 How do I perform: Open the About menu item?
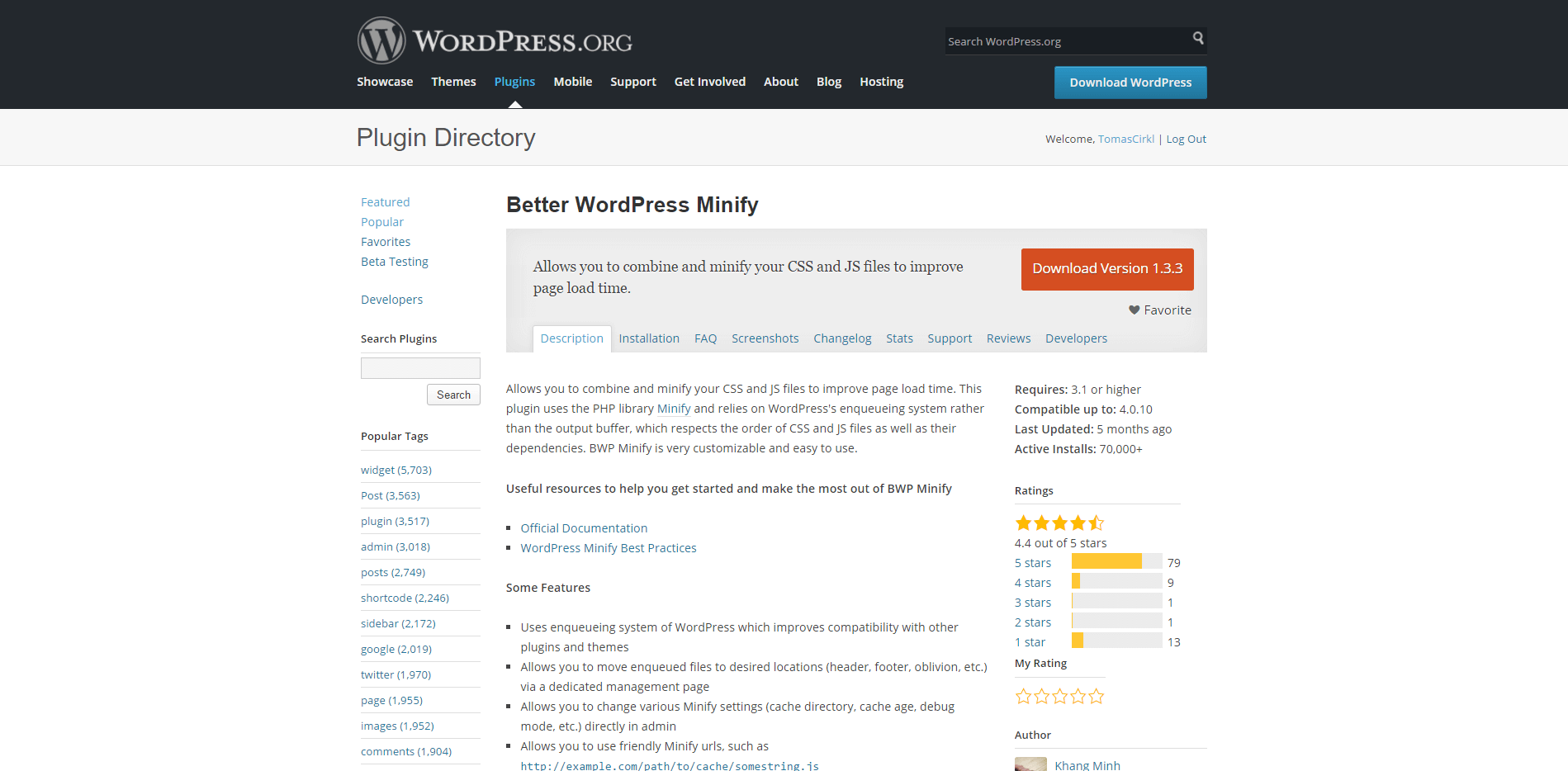tap(781, 82)
